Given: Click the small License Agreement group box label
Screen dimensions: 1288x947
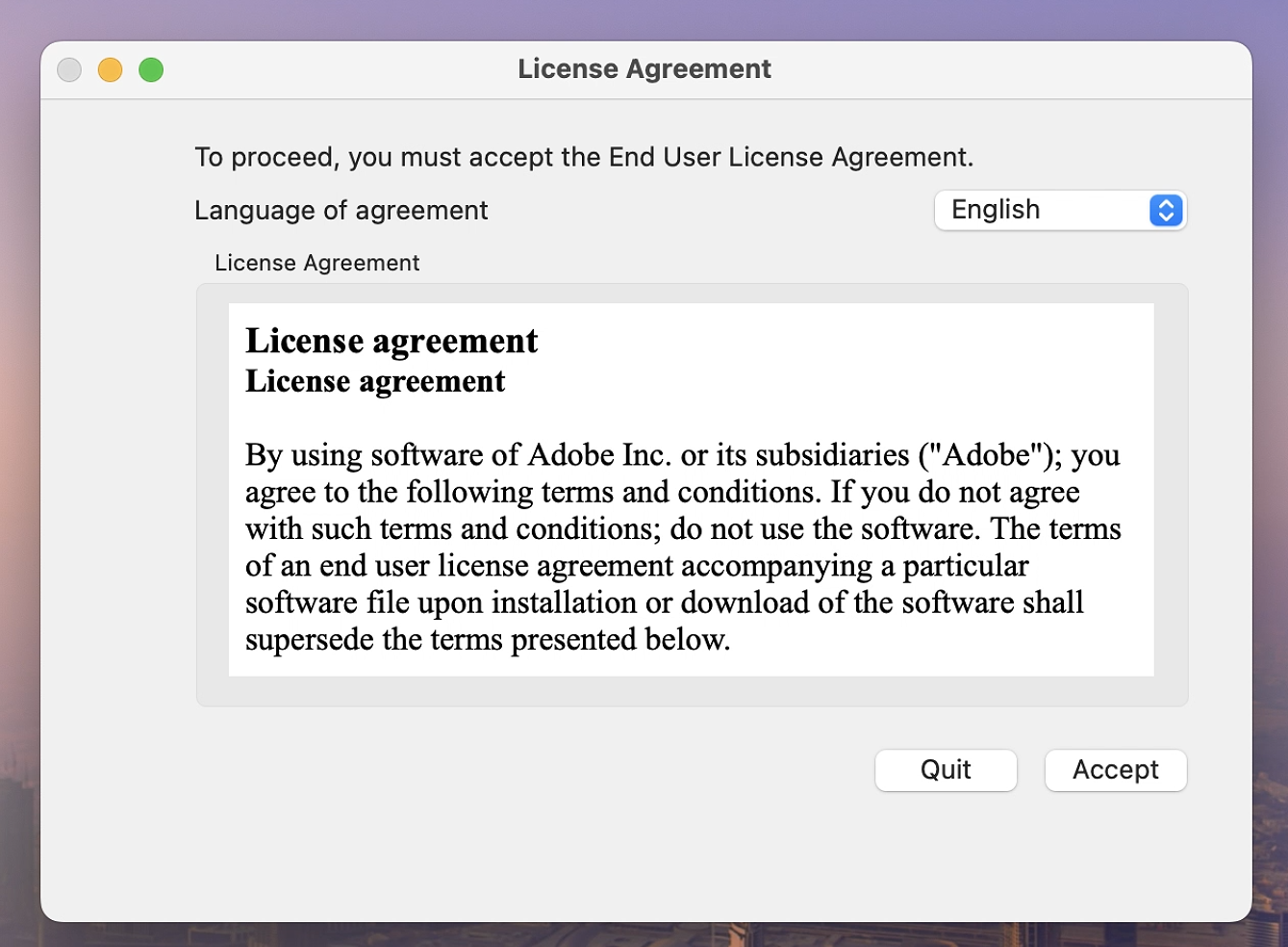Looking at the screenshot, I should pos(316,263).
